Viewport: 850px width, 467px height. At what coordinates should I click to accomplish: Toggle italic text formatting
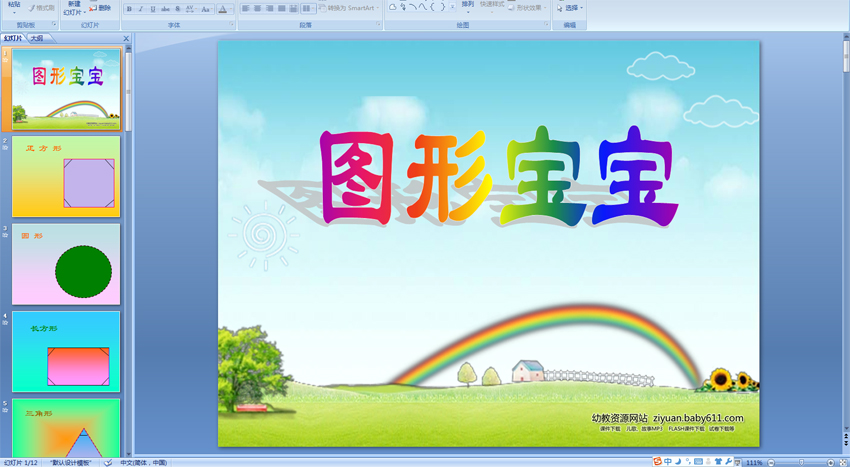[x=140, y=9]
